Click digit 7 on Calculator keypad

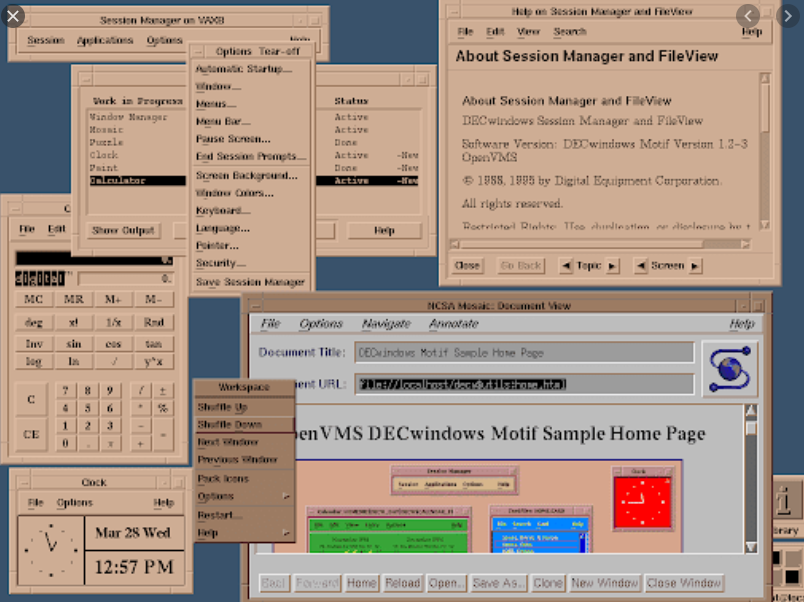pyautogui.click(x=65, y=391)
